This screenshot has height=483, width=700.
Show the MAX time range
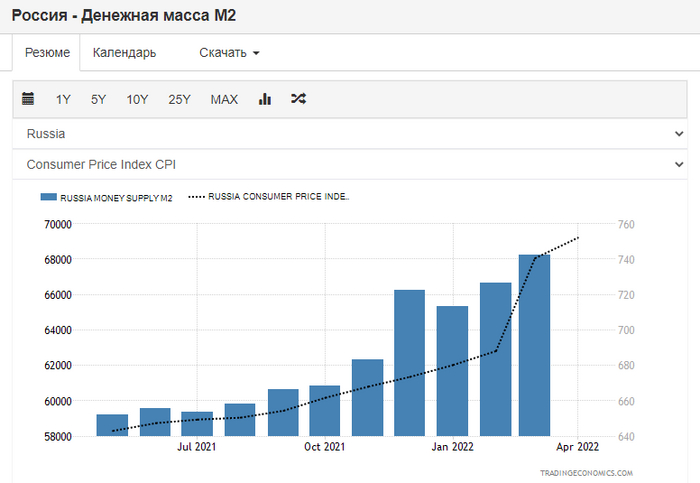[x=224, y=99]
